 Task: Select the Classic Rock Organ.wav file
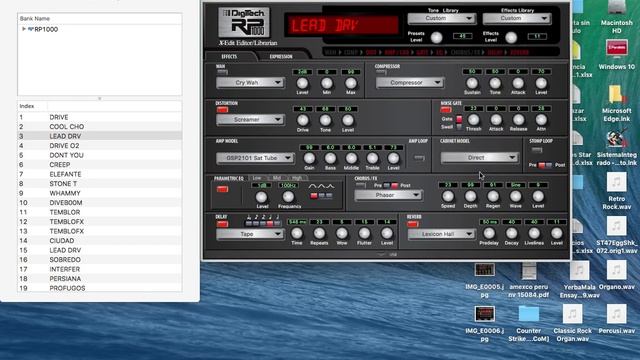(x=572, y=314)
